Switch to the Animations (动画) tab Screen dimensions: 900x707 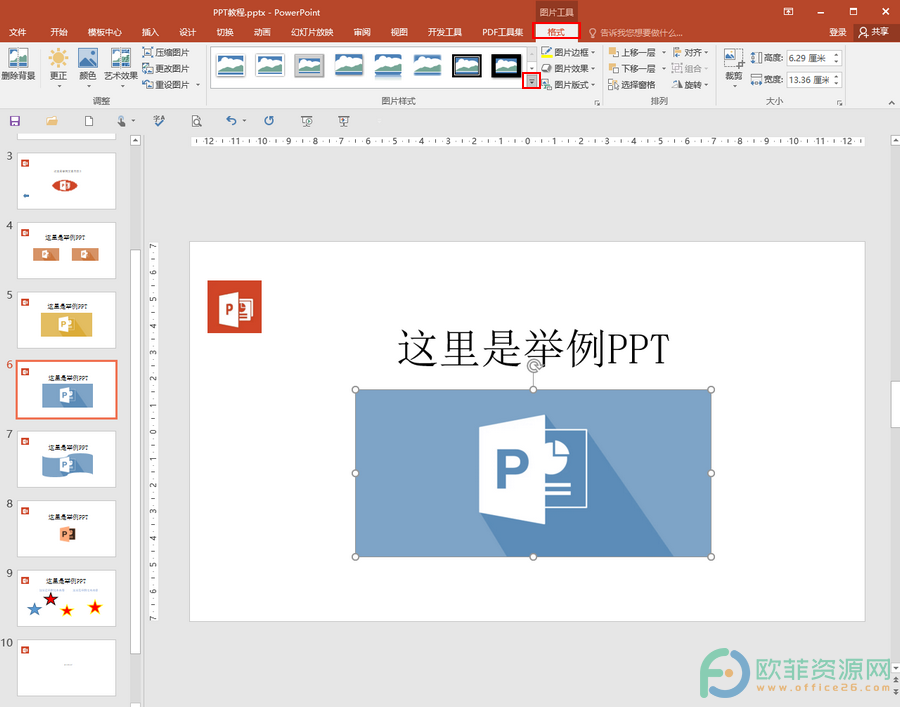click(262, 32)
